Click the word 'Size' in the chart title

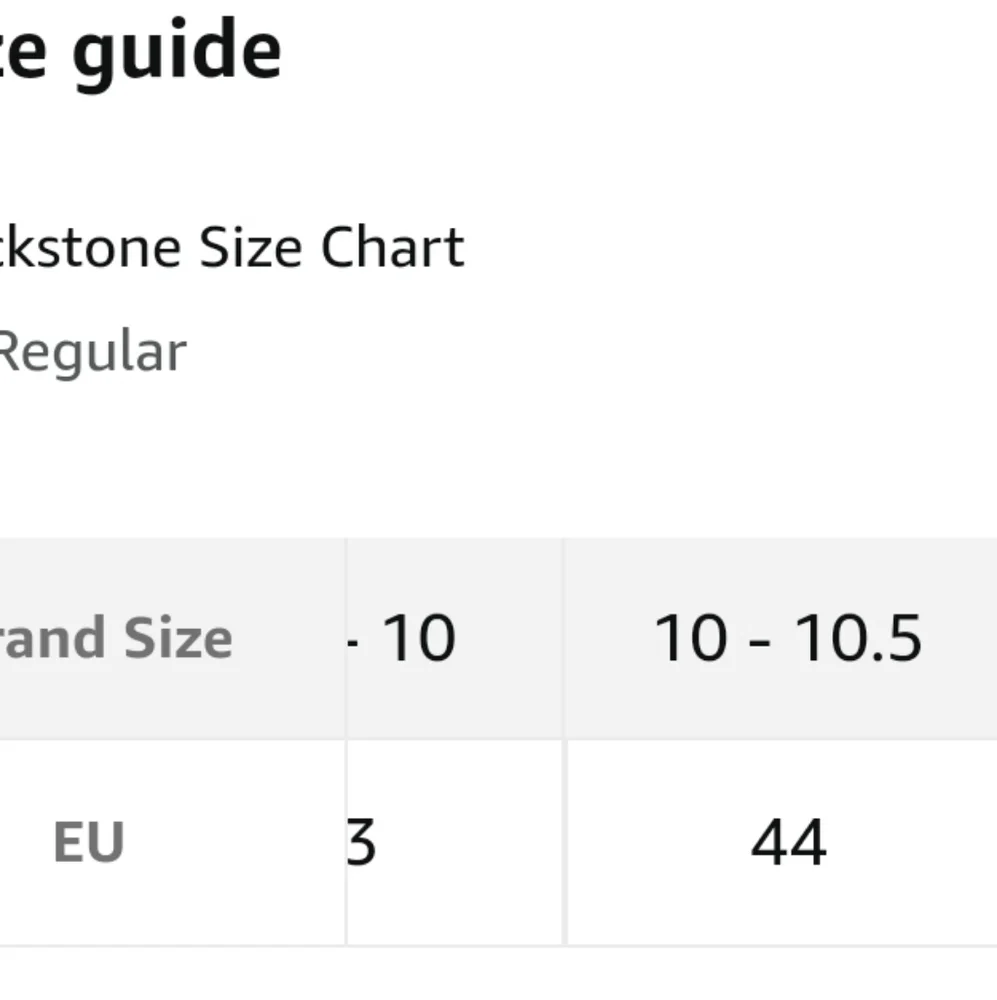point(250,247)
